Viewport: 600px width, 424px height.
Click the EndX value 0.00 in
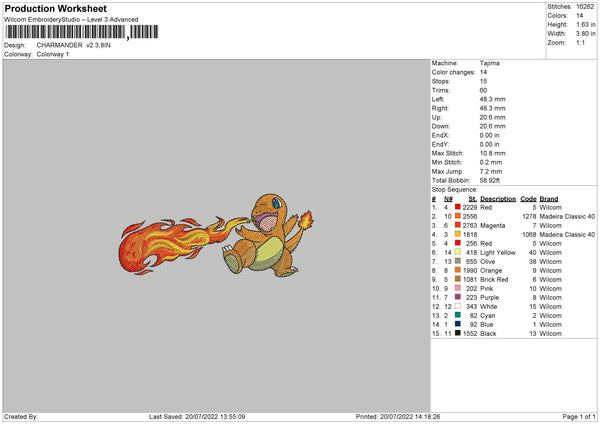point(489,135)
